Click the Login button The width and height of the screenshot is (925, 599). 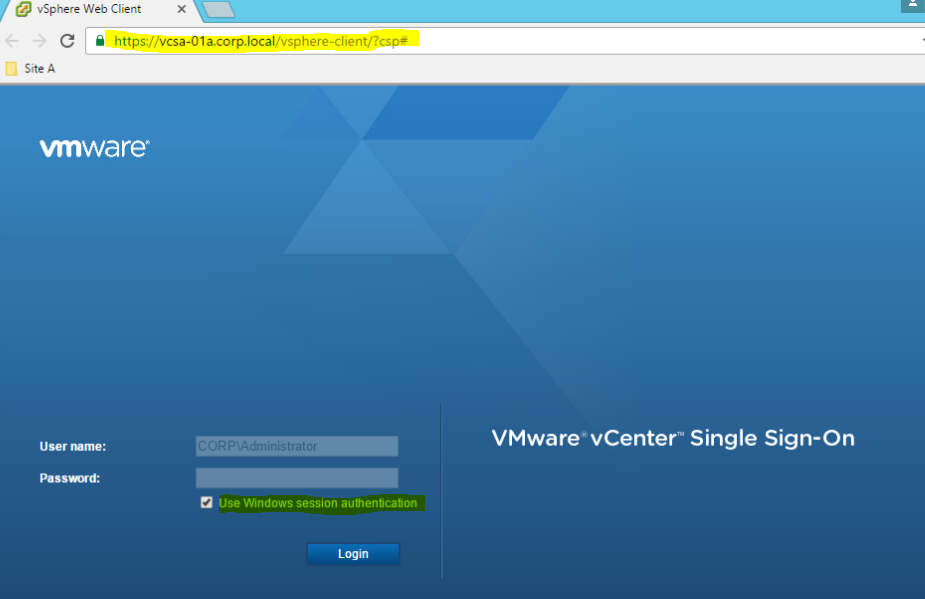353,554
